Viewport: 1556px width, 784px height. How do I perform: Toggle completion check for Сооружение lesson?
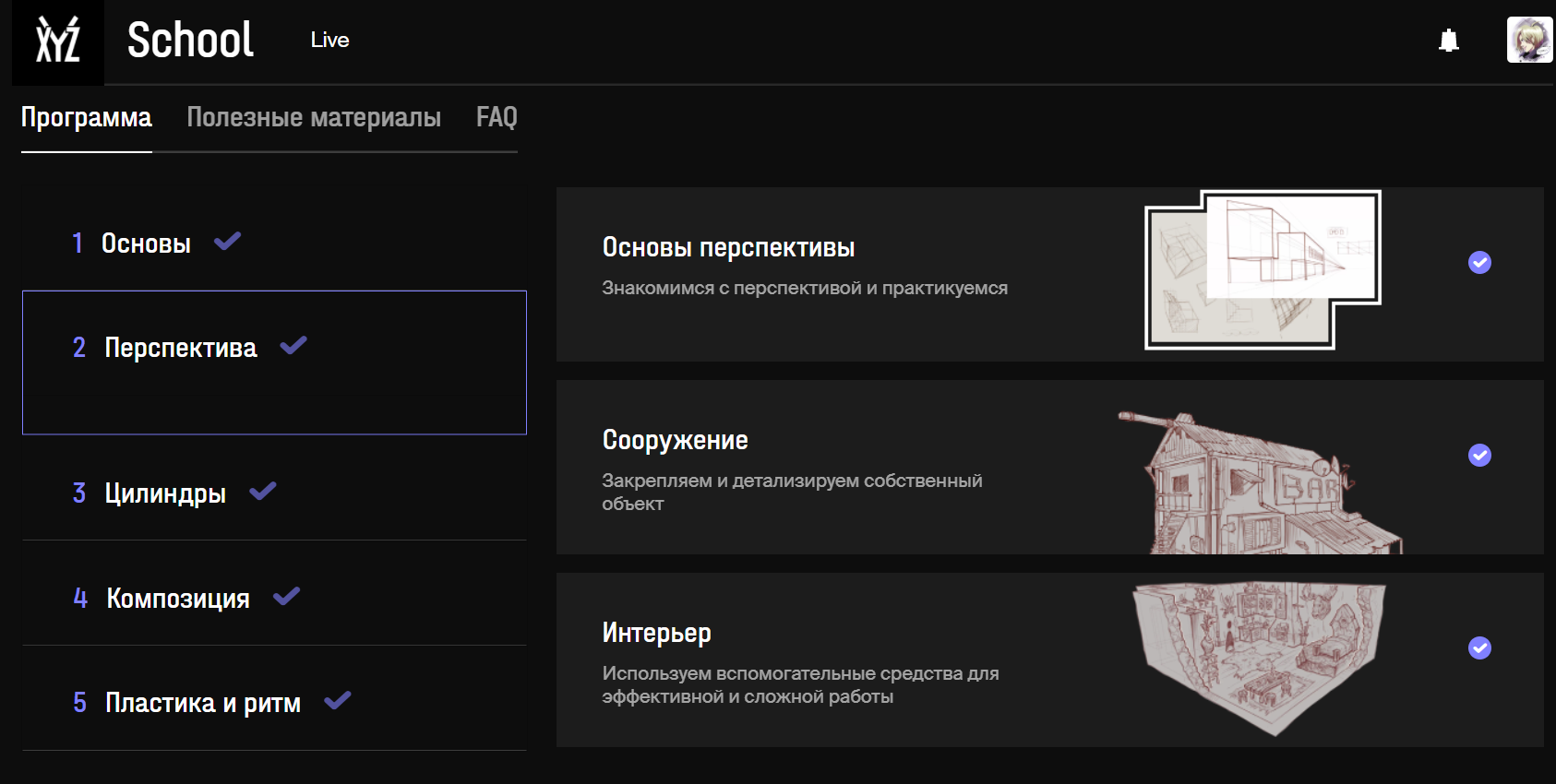[x=1479, y=456]
